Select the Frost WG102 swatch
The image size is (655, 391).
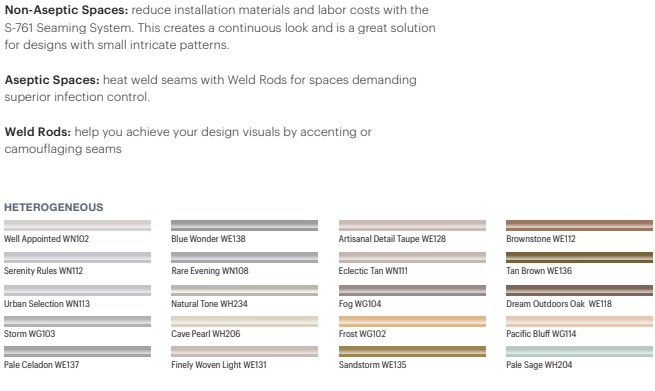412,321
